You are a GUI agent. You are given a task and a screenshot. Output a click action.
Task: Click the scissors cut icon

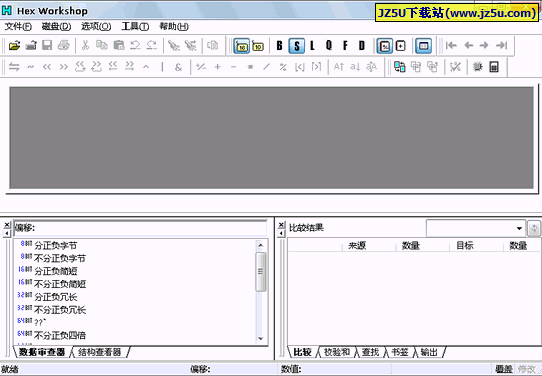coord(85,45)
